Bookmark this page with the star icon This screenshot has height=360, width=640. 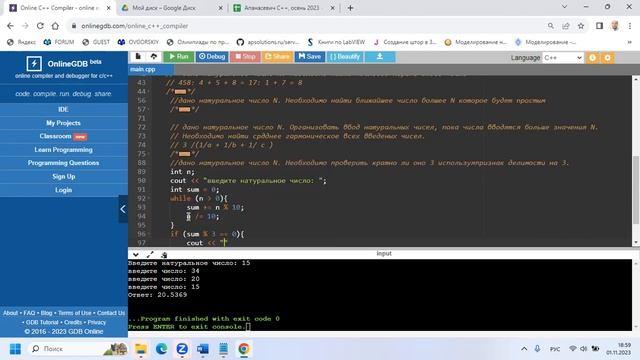coord(581,26)
